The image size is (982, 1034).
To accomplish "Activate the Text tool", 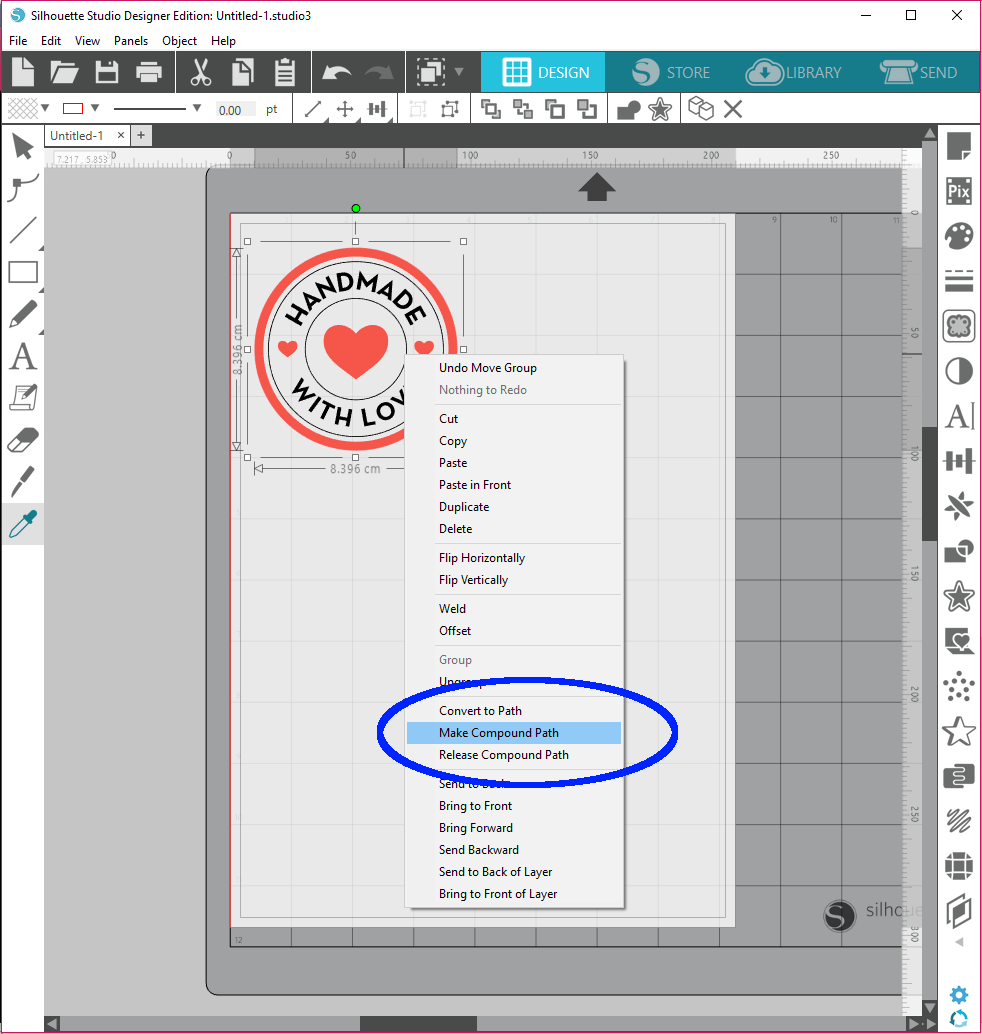I will pyautogui.click(x=23, y=356).
